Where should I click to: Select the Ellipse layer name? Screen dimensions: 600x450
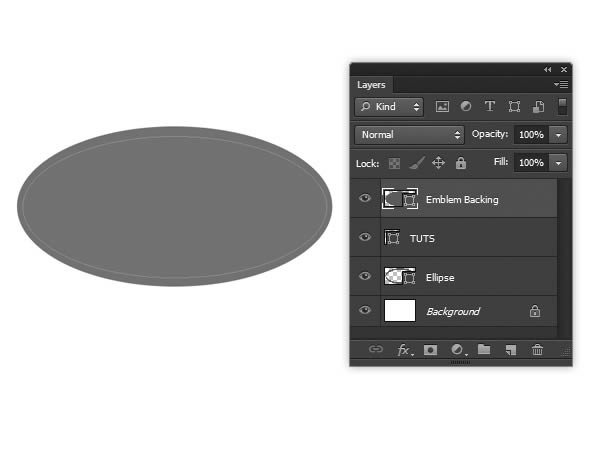coord(440,277)
